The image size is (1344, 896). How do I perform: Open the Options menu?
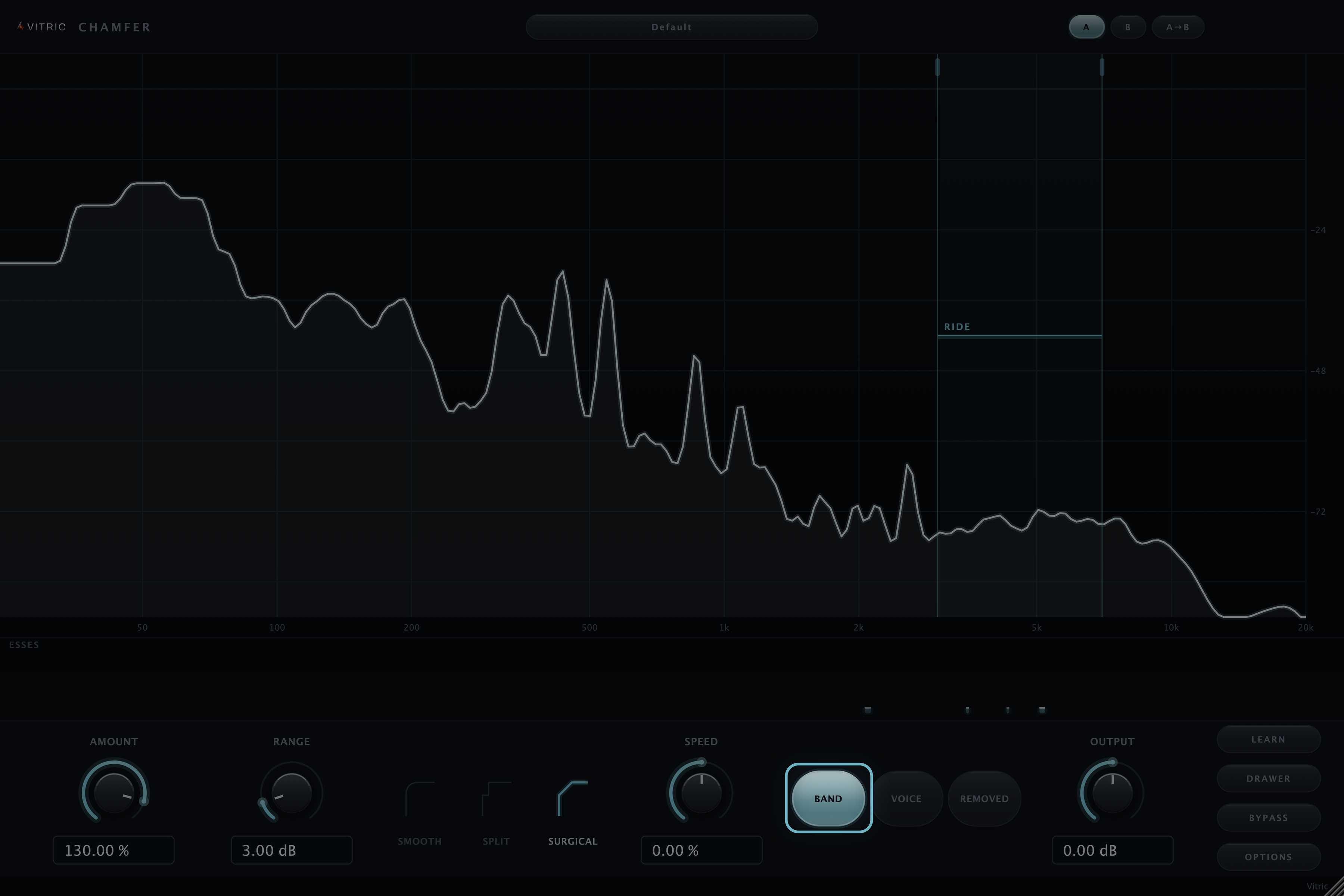pos(1268,857)
